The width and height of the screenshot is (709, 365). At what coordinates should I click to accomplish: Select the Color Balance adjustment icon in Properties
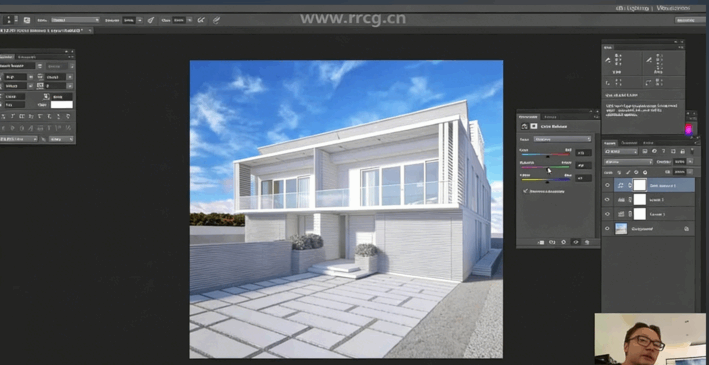(x=525, y=126)
